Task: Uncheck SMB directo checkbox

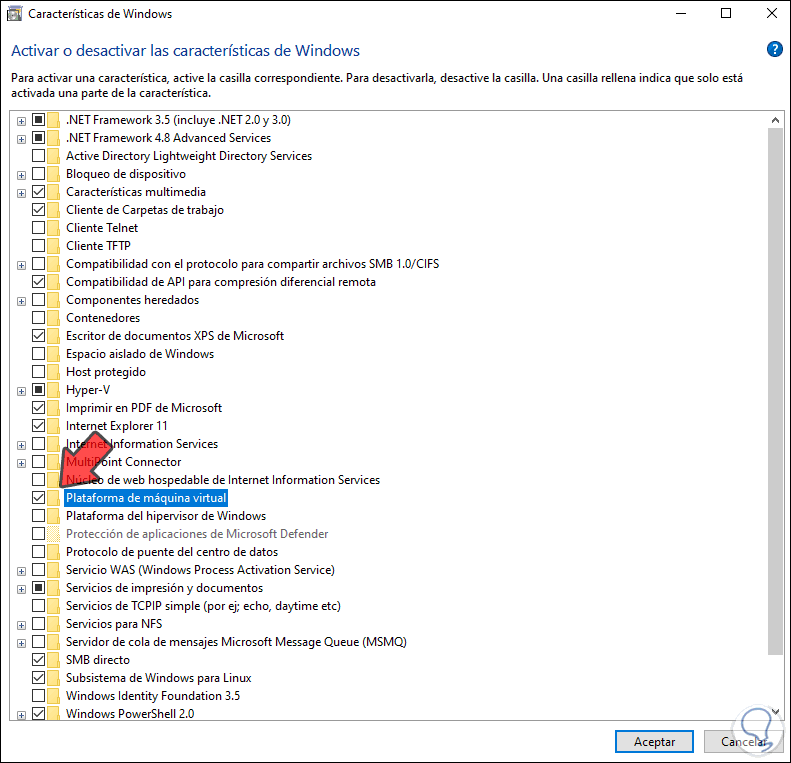Action: [x=38, y=660]
